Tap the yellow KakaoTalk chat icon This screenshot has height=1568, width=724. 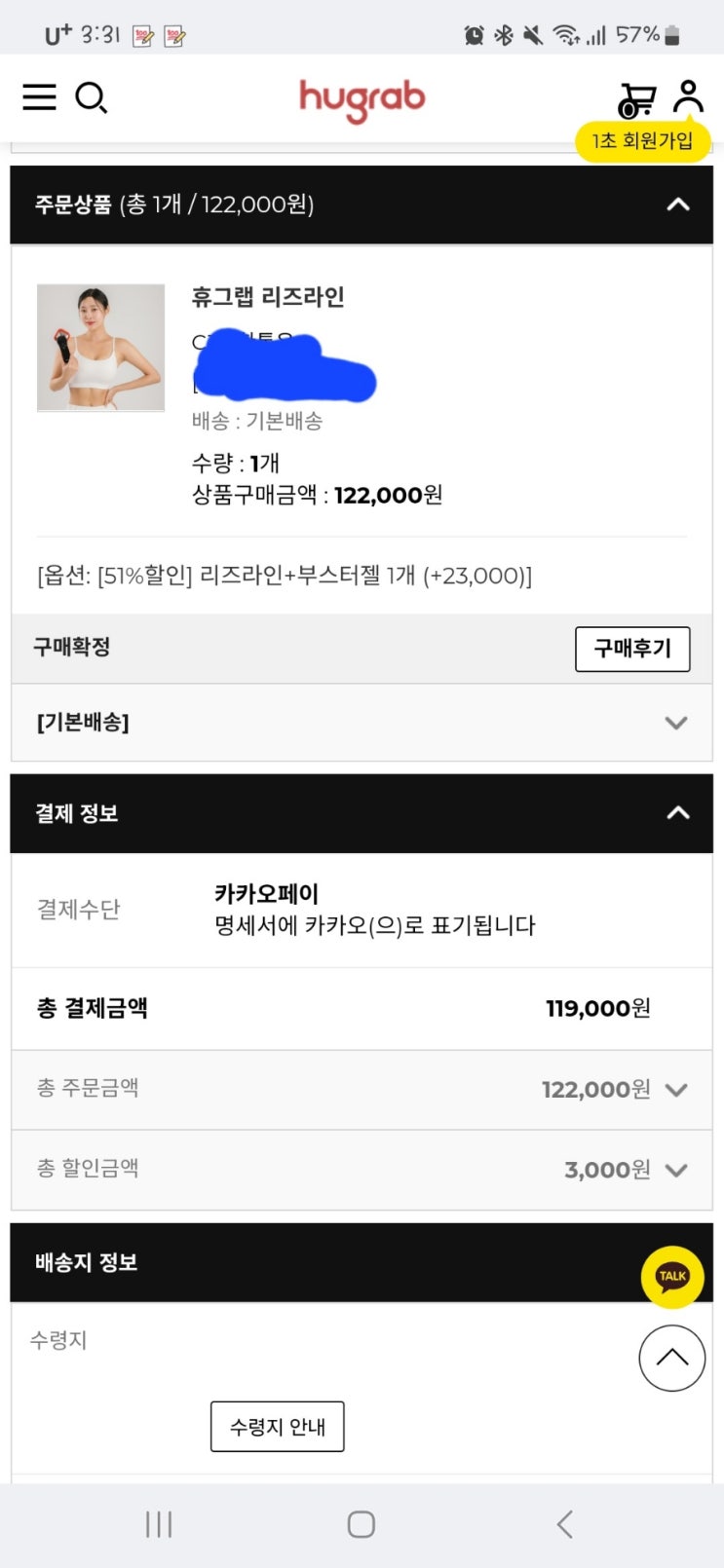672,1276
